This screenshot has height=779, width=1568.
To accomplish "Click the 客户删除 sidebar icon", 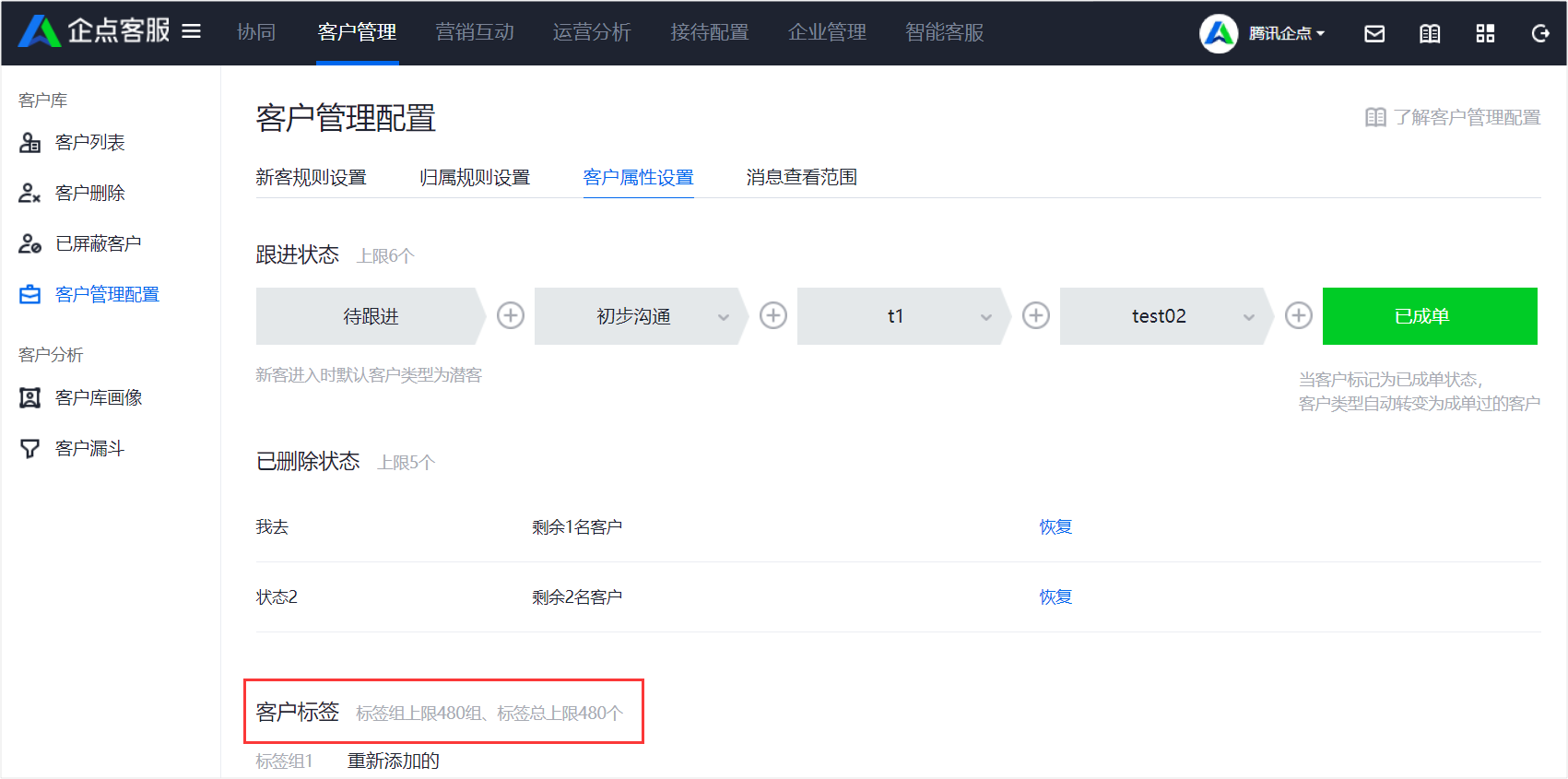I will (30, 193).
